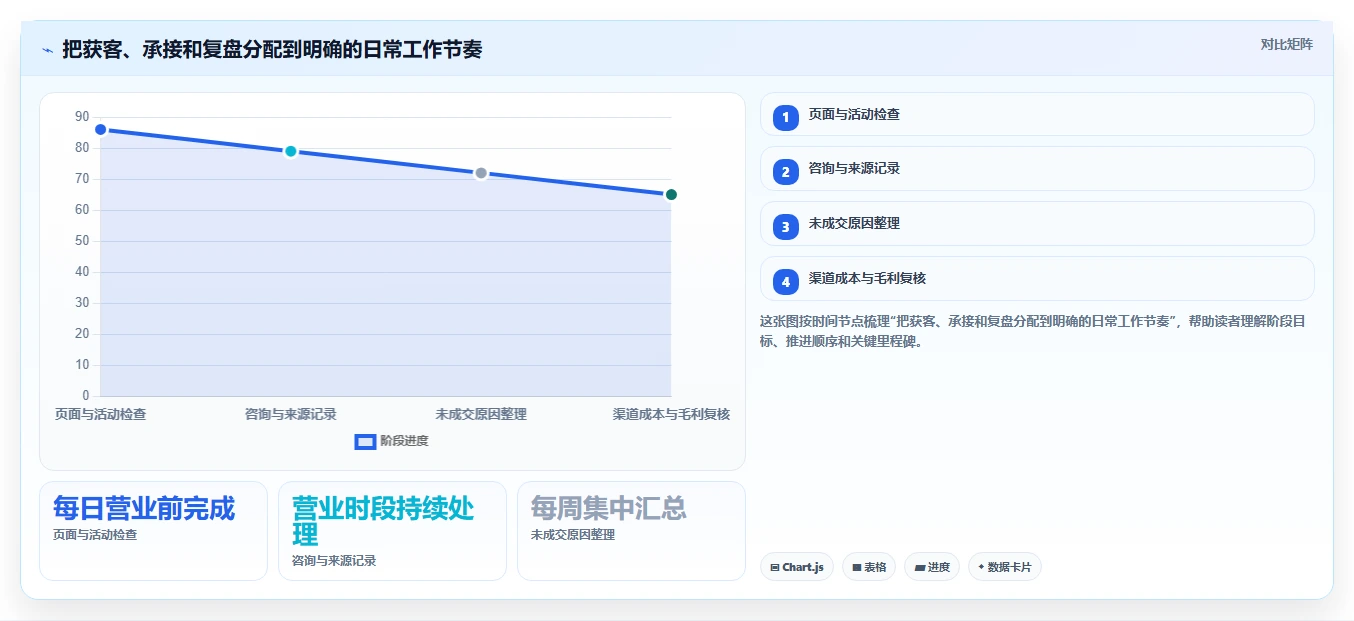Click the x-axis label 未成交原因整理
Screen dimensions: 1354x621
coord(481,414)
